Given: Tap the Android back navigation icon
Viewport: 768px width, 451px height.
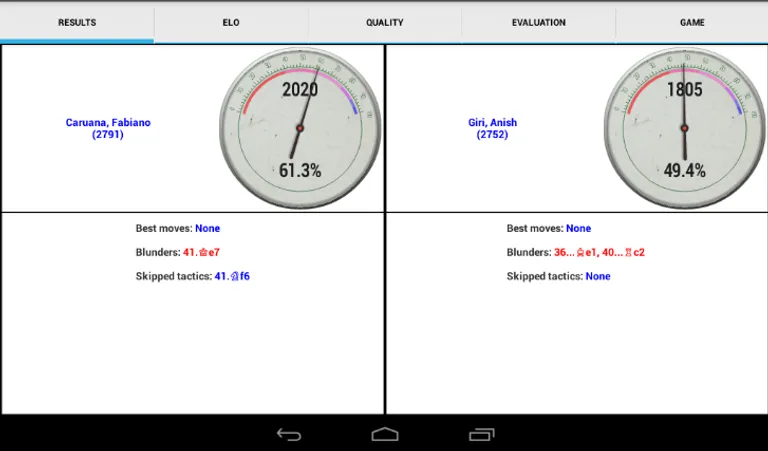Looking at the screenshot, I should (289, 434).
